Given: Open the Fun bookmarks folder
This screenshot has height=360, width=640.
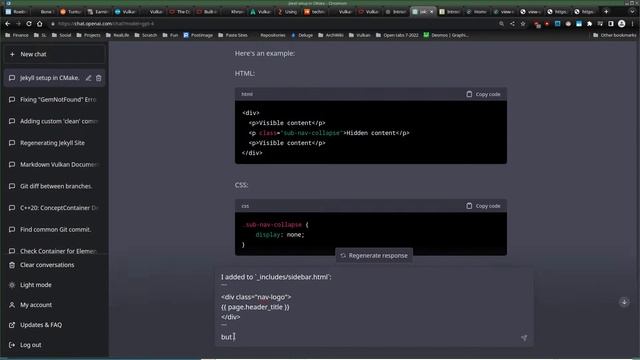Looking at the screenshot, I should click(170, 35).
